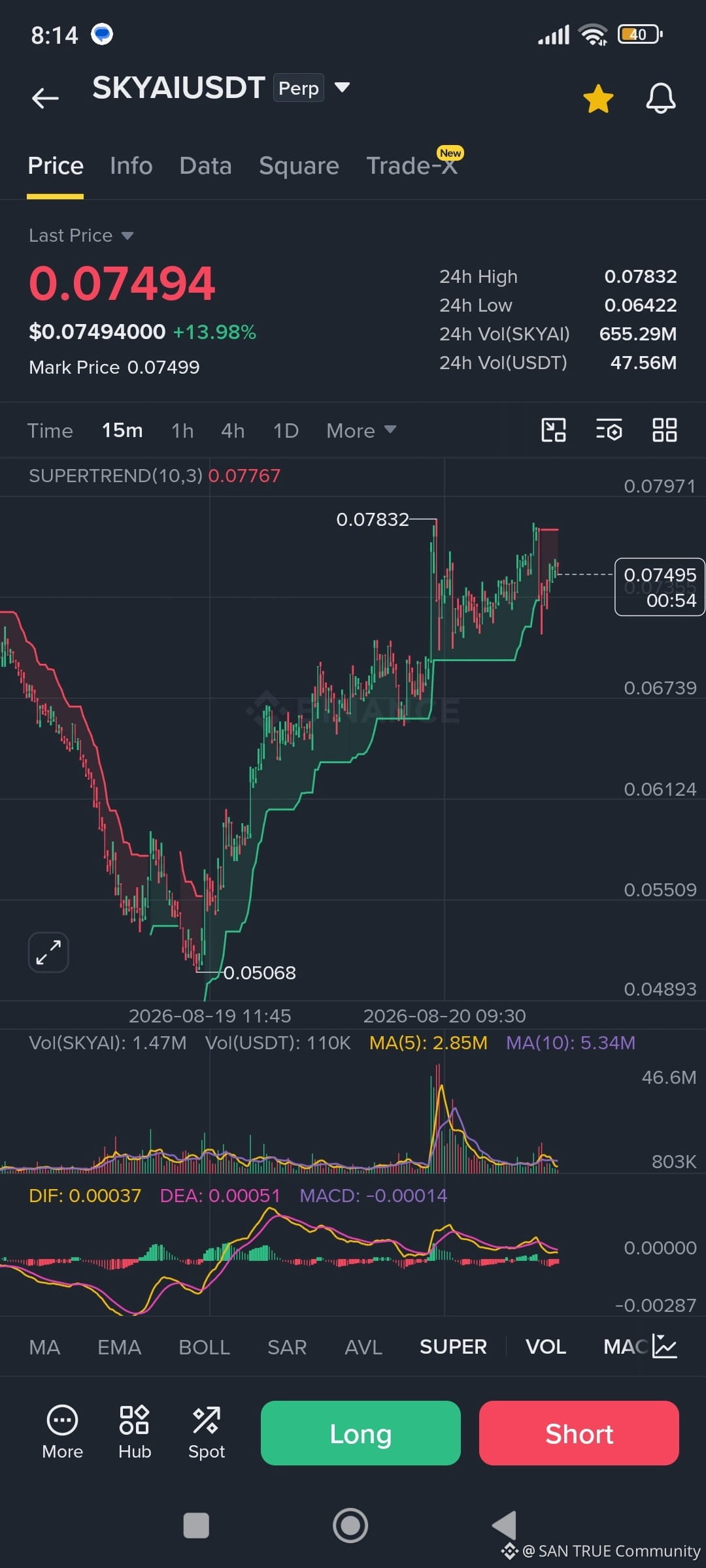Image resolution: width=706 pixels, height=1568 pixels.
Task: Tap the 0.07832 high marker label
Action: (373, 519)
